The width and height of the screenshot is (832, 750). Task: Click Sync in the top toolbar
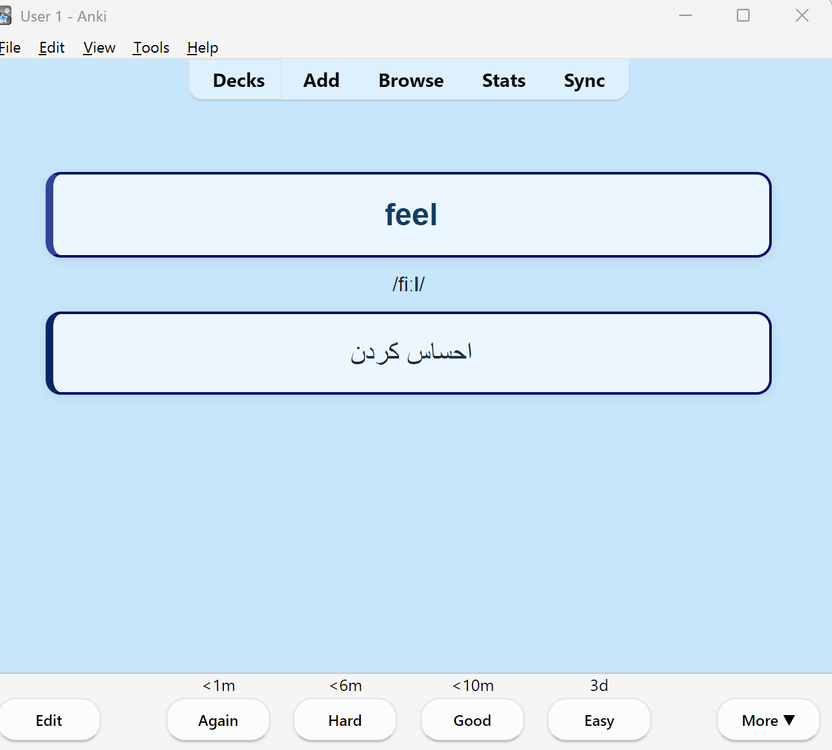(584, 80)
